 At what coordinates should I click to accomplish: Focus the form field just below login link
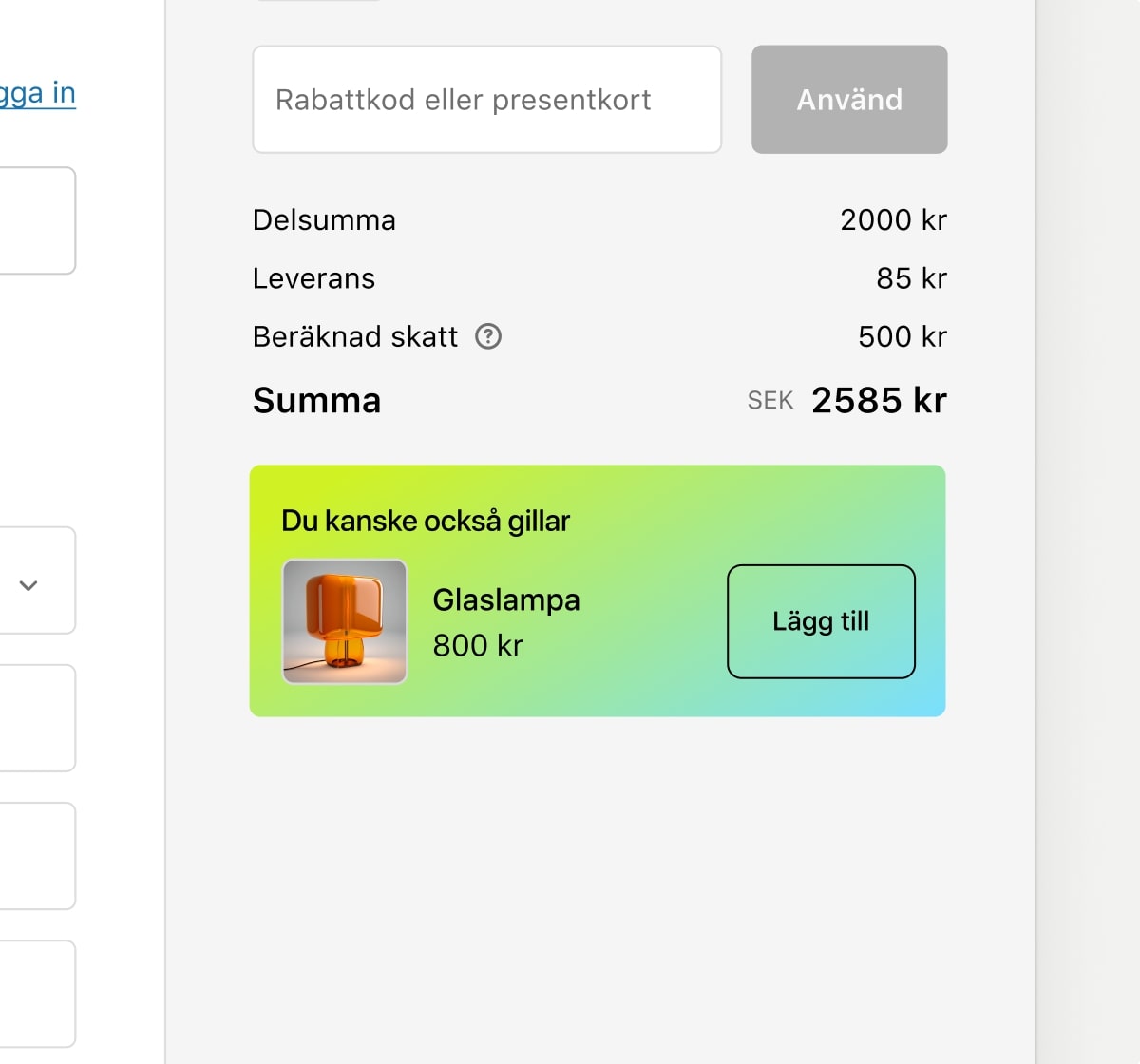pos(38,220)
